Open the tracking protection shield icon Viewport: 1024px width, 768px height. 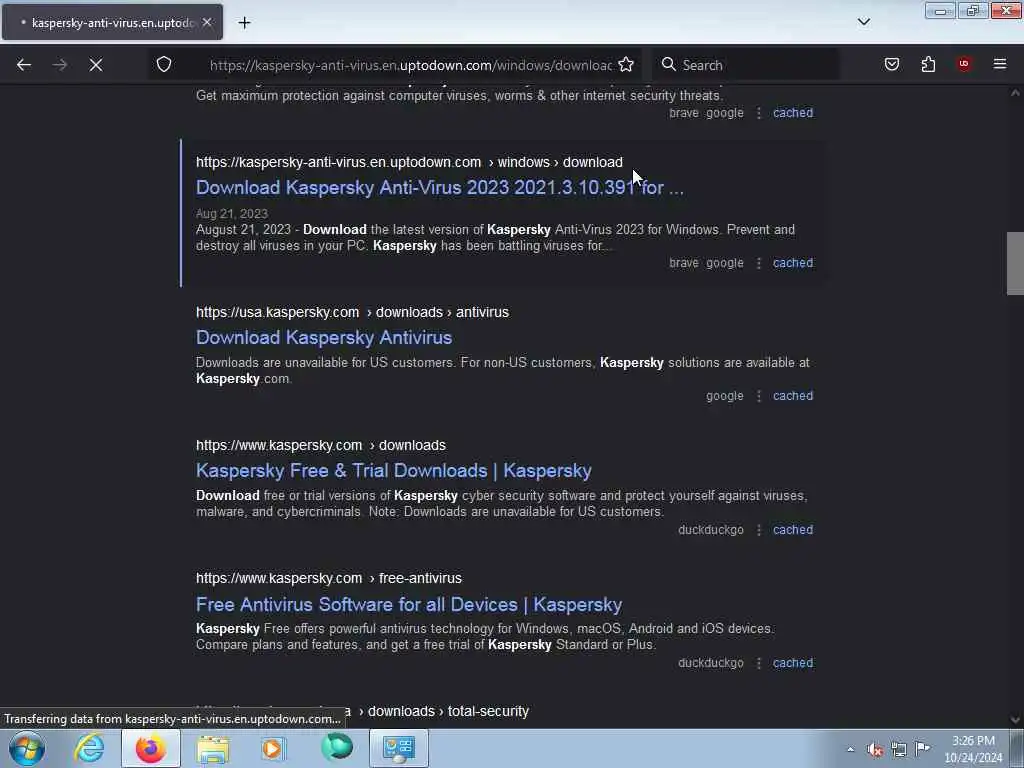coord(164,64)
